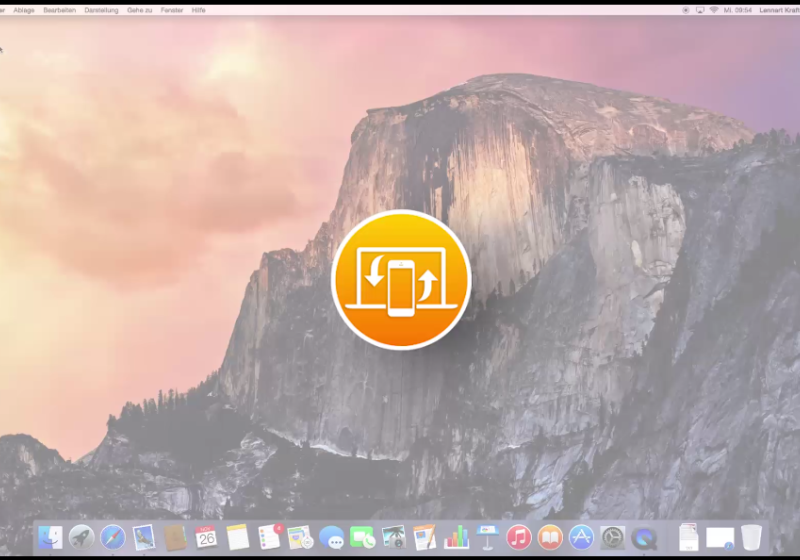800x560 pixels.
Task: Open Pages document icon in dock
Action: coord(425,538)
